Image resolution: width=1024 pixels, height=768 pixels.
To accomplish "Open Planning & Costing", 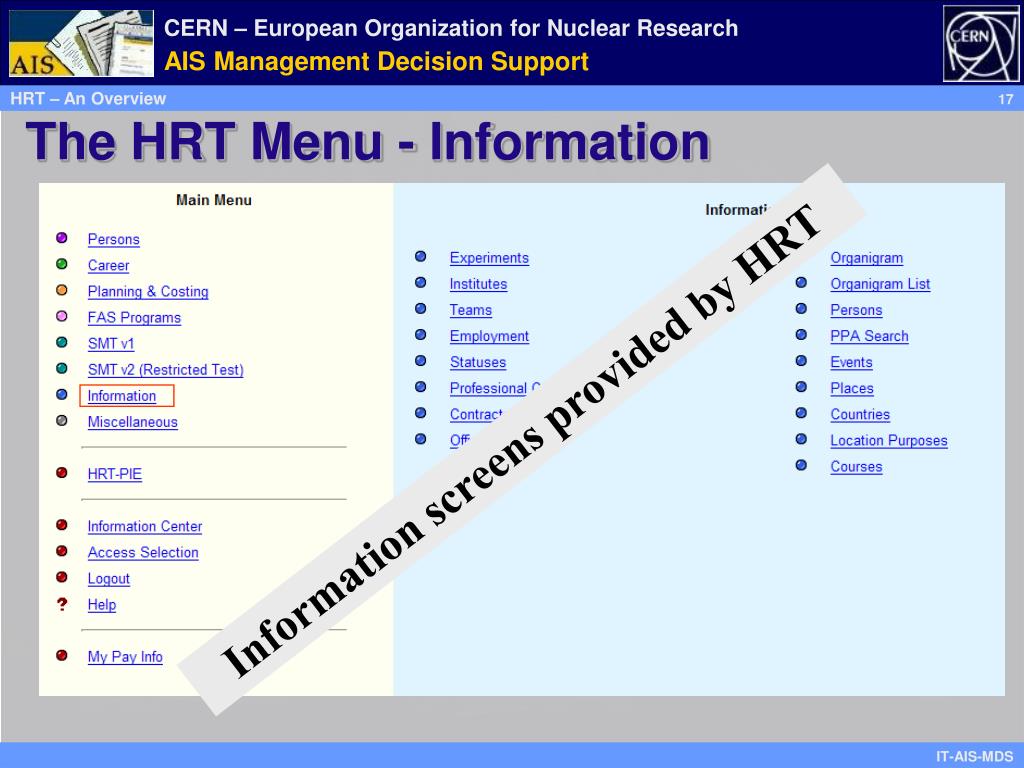I will pos(148,292).
